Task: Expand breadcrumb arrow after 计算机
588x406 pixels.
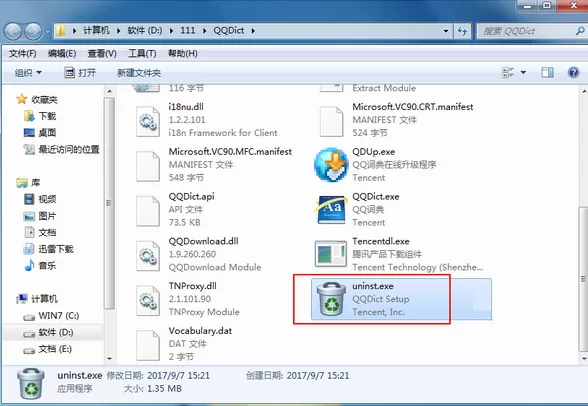Action: click(x=118, y=31)
